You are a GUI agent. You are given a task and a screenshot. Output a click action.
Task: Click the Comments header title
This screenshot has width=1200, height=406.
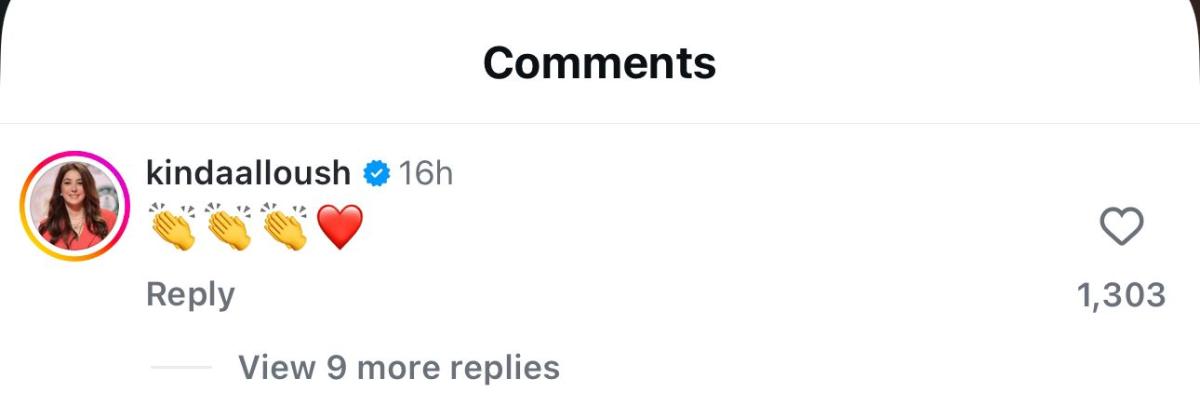coord(599,63)
